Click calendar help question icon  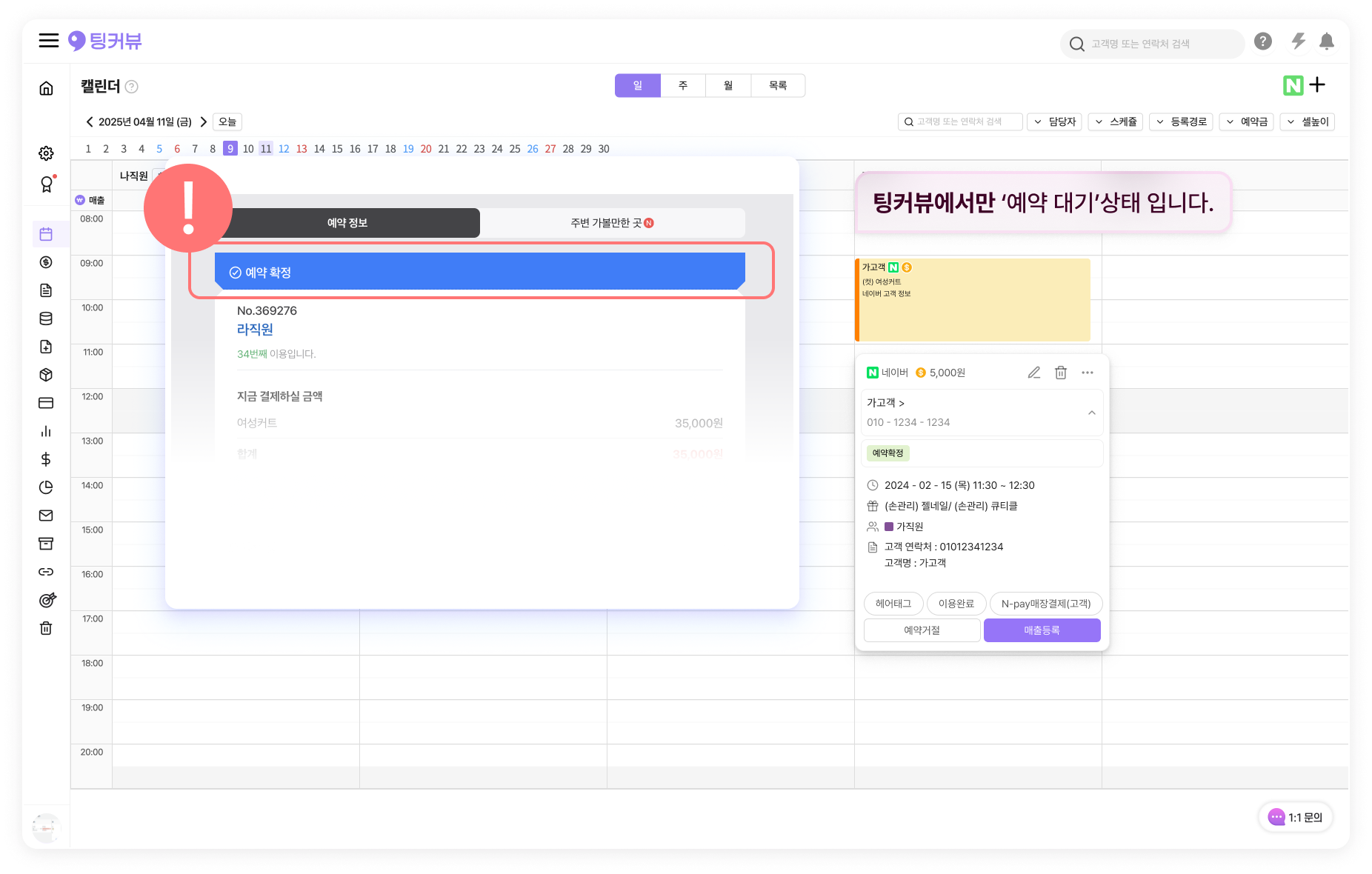(132, 87)
